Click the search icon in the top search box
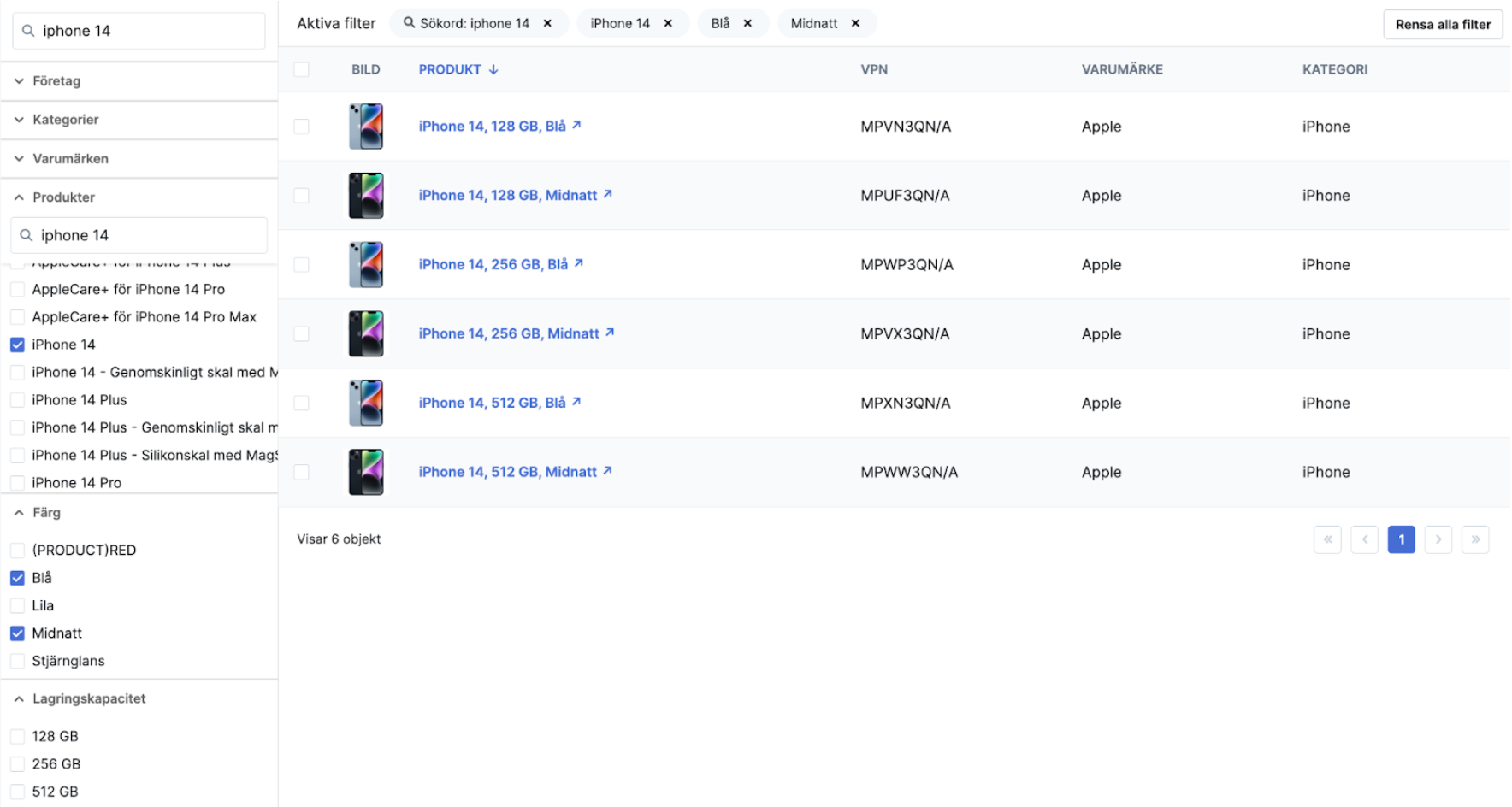1512x807 pixels. (28, 31)
